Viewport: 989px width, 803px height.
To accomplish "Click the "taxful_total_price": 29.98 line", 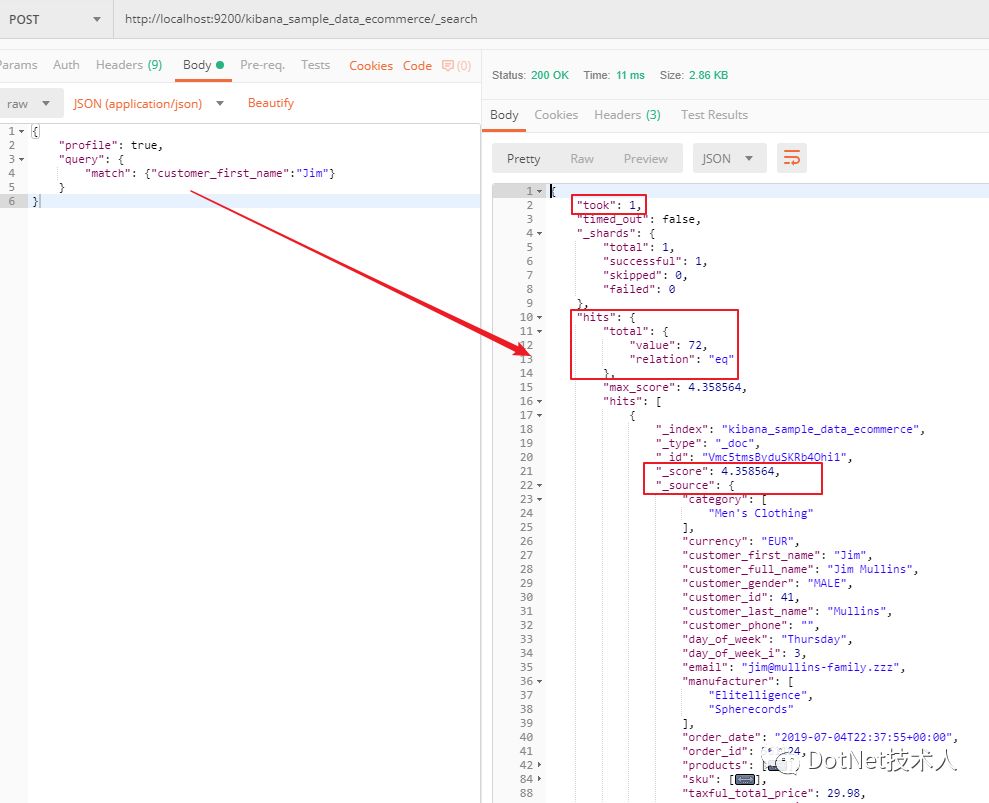I will (773, 793).
